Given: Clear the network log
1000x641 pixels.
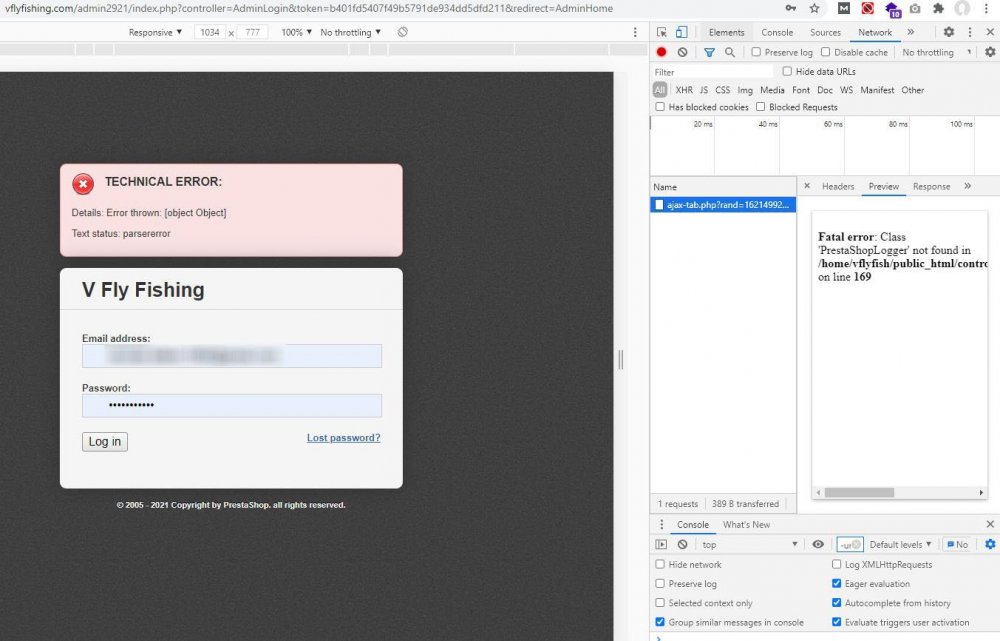Looking at the screenshot, I should [682, 52].
